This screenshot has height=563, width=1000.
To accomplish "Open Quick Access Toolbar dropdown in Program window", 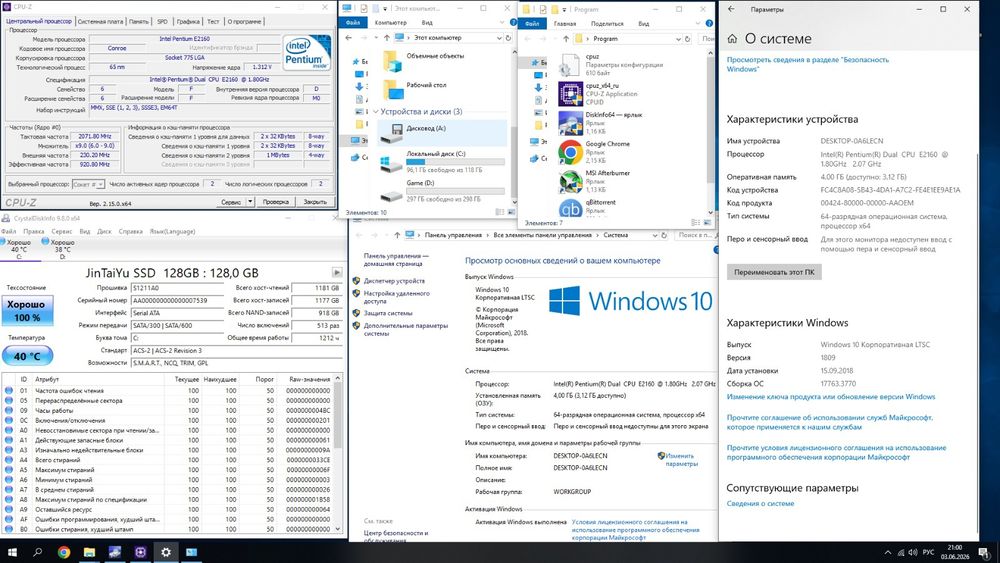I will (x=564, y=10).
